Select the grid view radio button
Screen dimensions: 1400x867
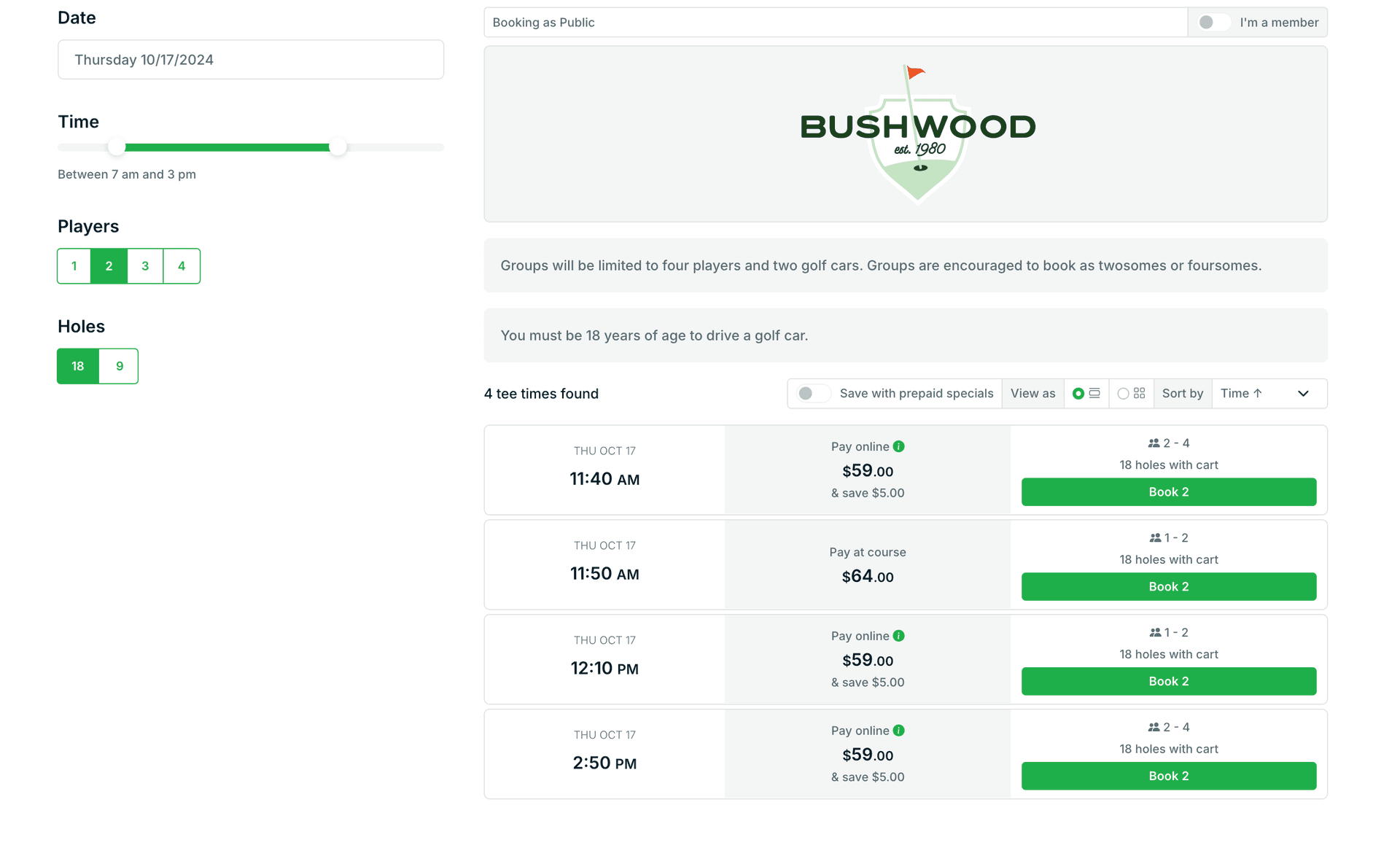[x=1123, y=394]
